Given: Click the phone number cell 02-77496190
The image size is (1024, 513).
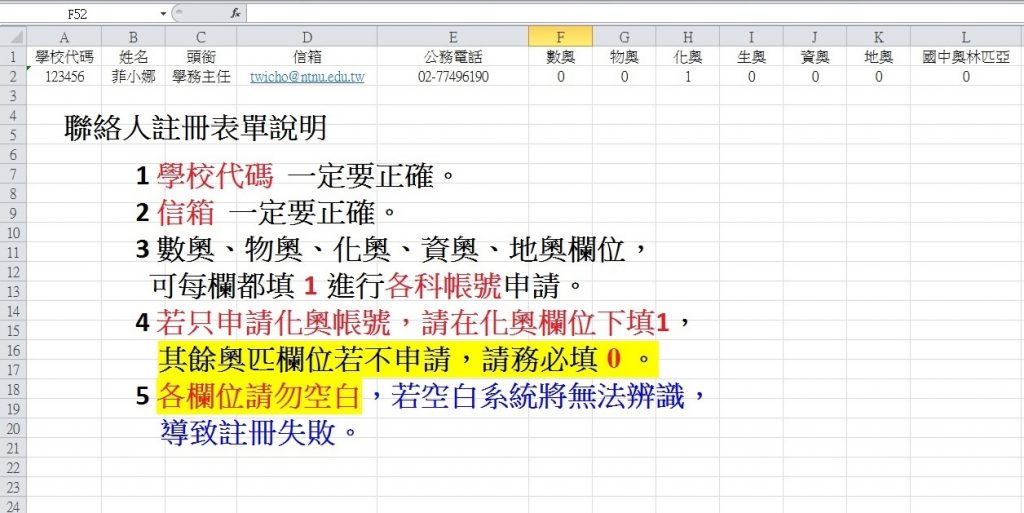Looking at the screenshot, I should (x=453, y=76).
